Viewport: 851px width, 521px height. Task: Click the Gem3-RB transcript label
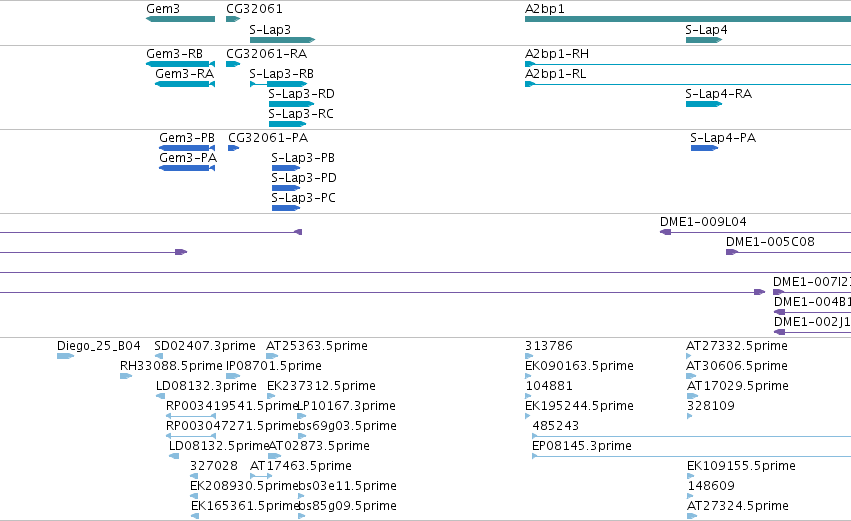pyautogui.click(x=174, y=54)
